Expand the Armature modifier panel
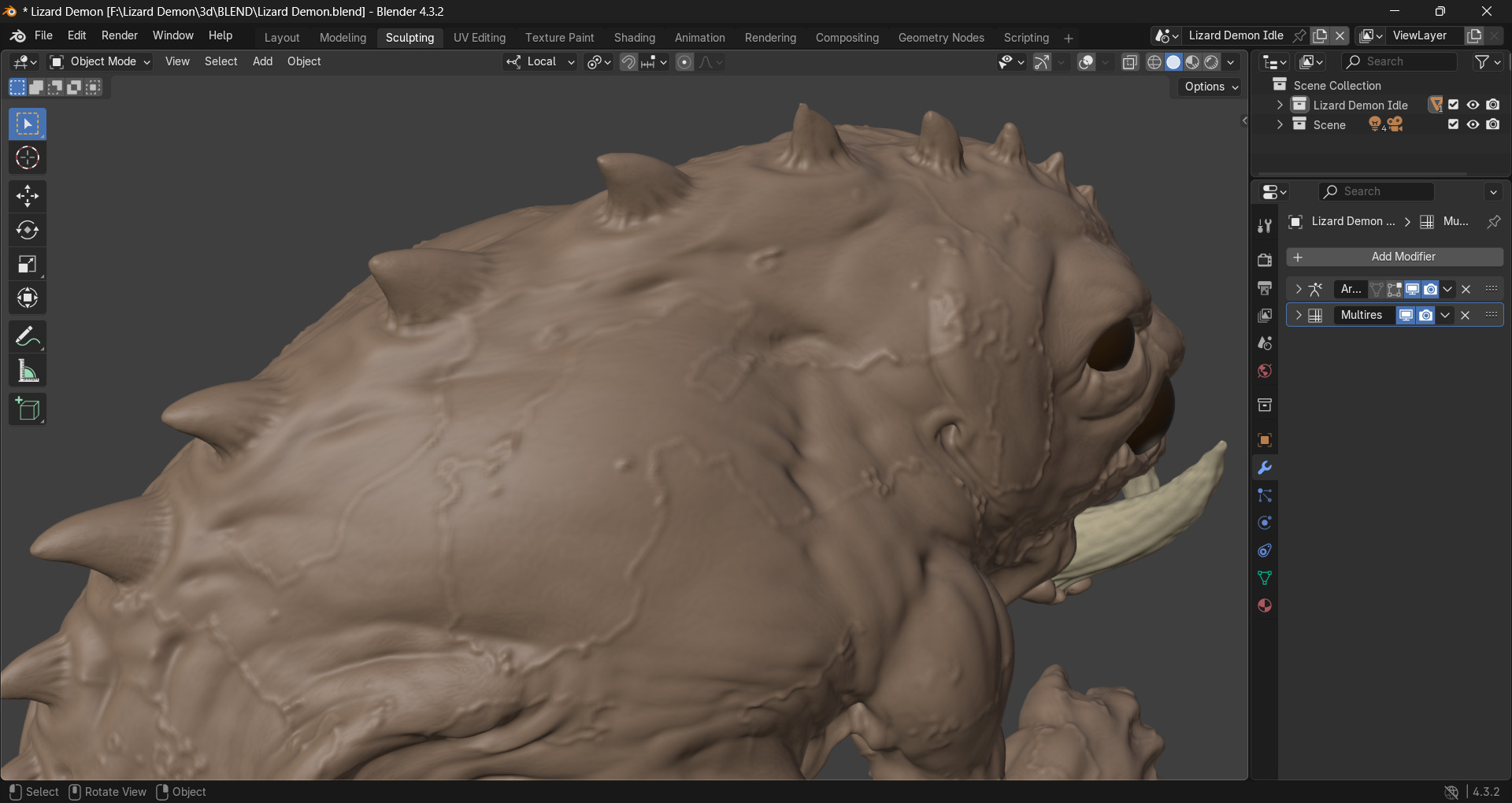This screenshot has height=803, width=1512. [1299, 289]
